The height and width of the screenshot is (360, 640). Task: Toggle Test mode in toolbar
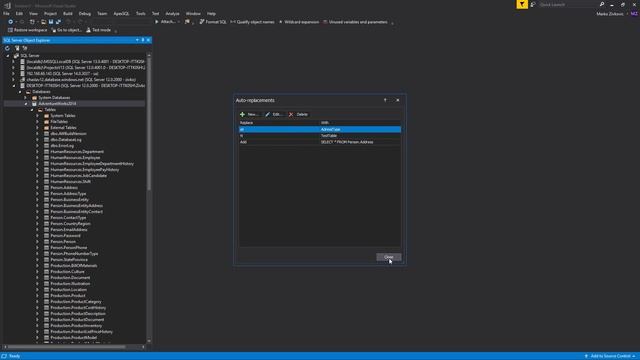click(x=98, y=30)
